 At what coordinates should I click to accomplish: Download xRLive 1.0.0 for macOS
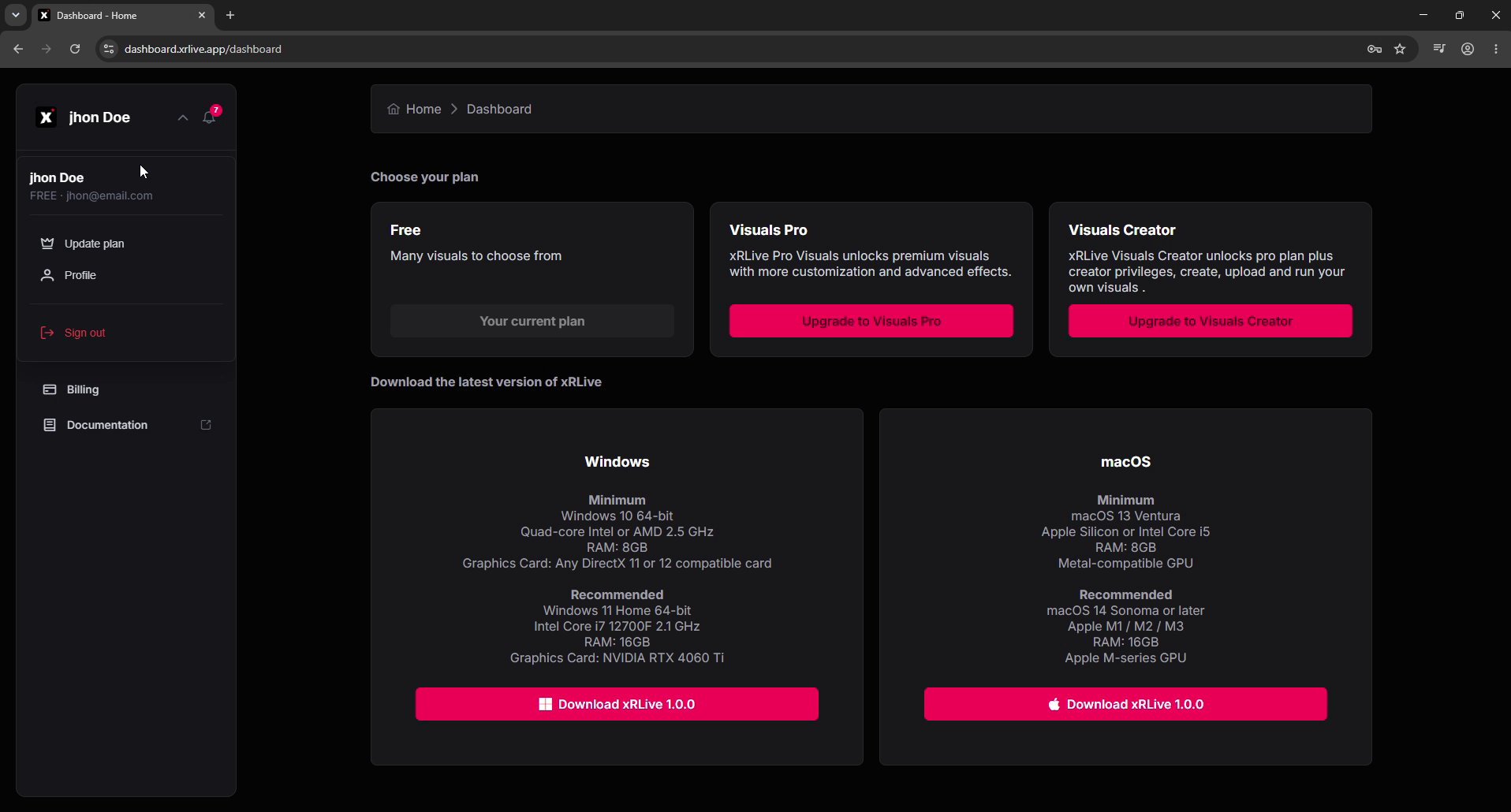[1125, 704]
